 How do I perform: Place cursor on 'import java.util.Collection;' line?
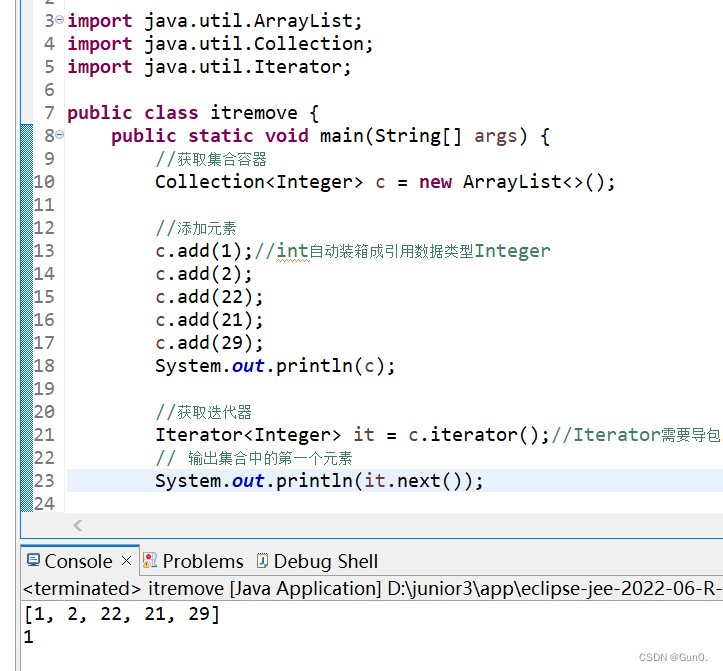[220, 44]
